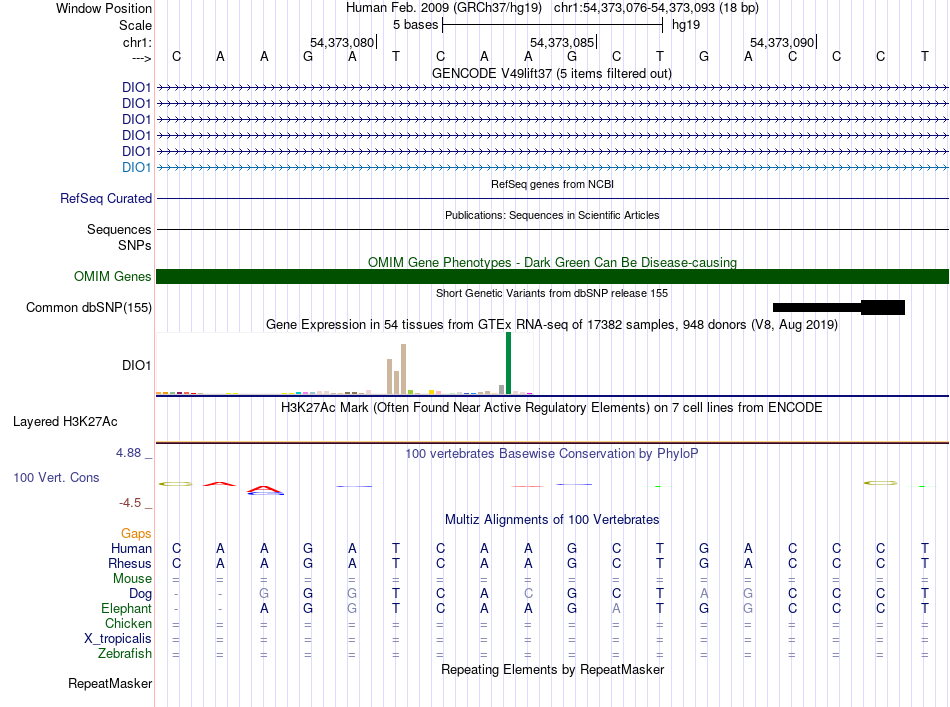This screenshot has height=707, width=950.
Task: Open the RefSeq Curated track label
Action: tap(106, 198)
